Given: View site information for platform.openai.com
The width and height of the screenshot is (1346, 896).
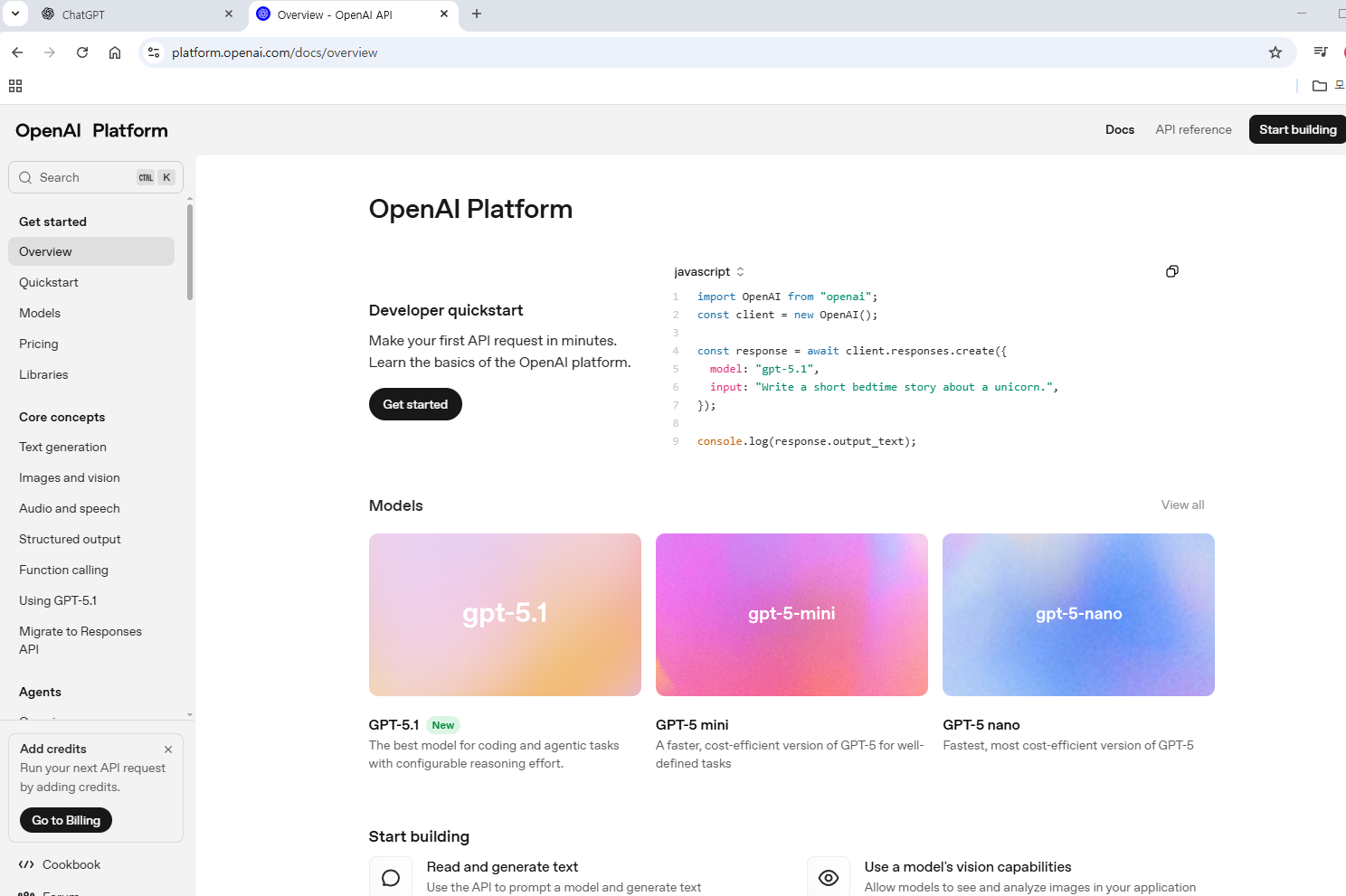Looking at the screenshot, I should tap(154, 52).
